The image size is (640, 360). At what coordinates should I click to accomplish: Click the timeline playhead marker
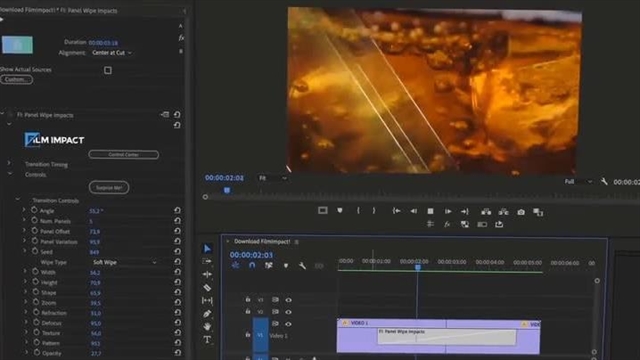click(x=418, y=267)
